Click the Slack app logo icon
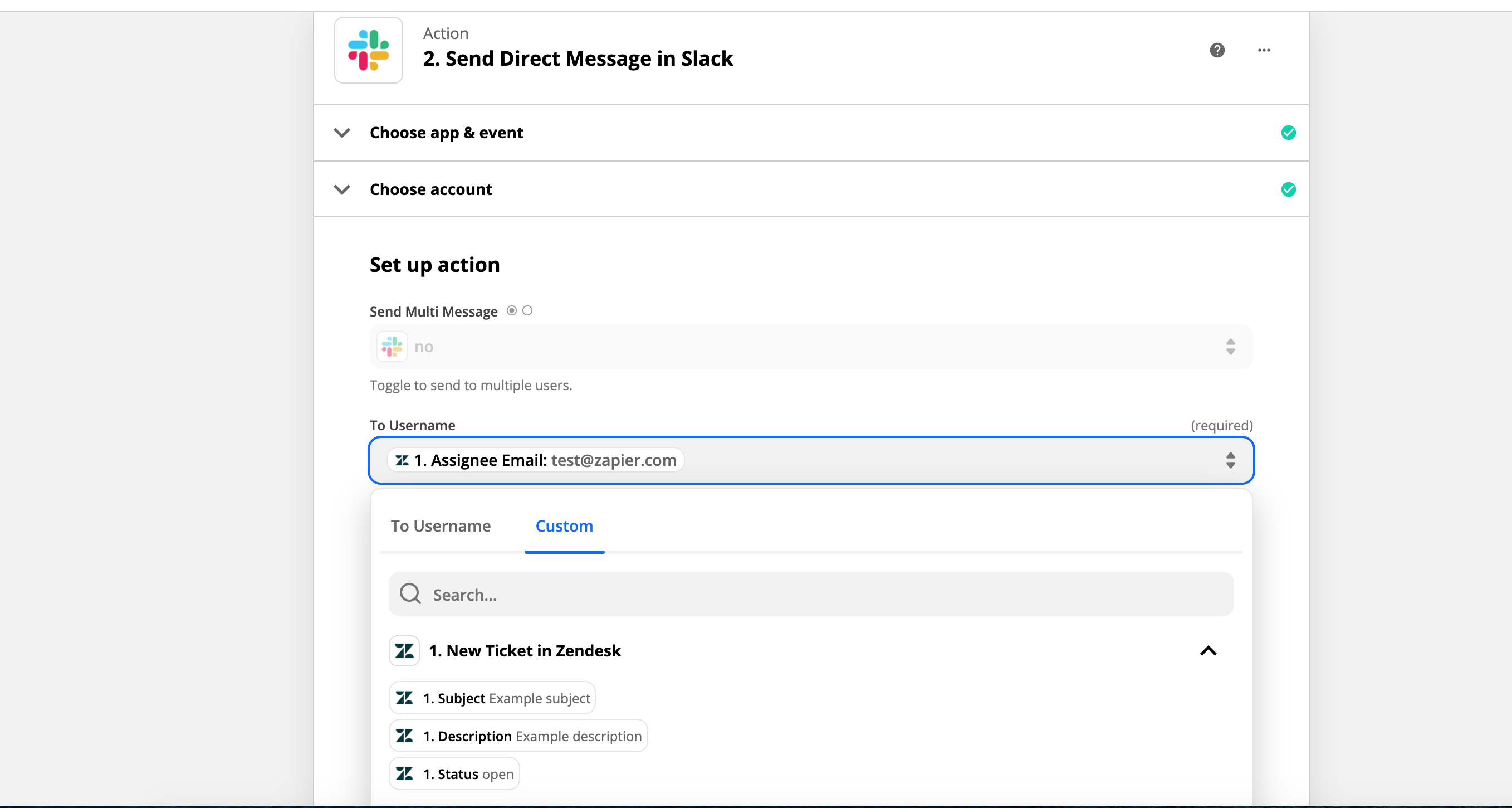This screenshot has width=1512, height=808. pos(369,50)
